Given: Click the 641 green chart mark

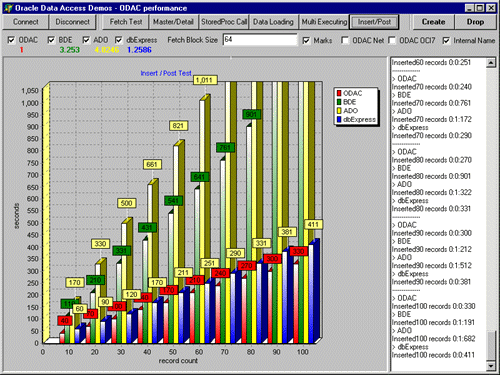Looking at the screenshot, I should [199, 177].
